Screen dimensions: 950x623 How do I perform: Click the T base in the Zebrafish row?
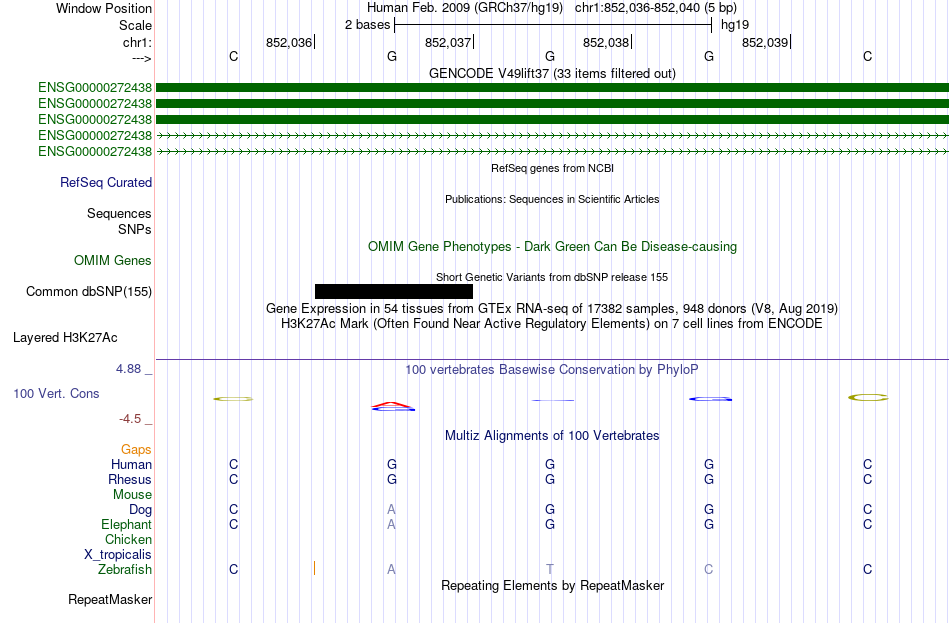[x=550, y=569]
